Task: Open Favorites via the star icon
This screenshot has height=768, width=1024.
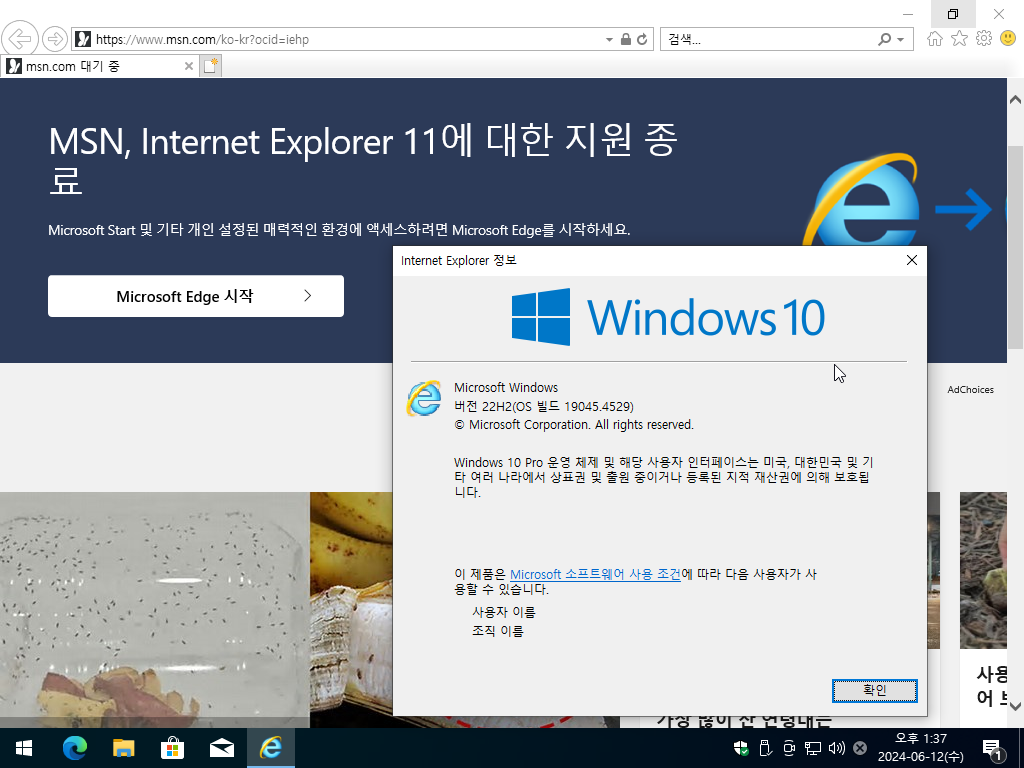Action: click(x=959, y=39)
